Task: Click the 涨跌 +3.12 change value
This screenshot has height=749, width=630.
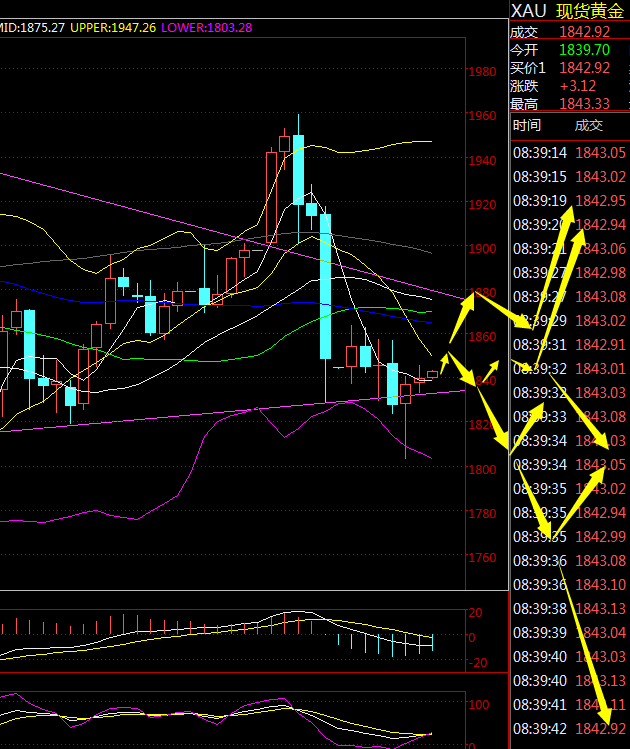Action: tap(579, 85)
